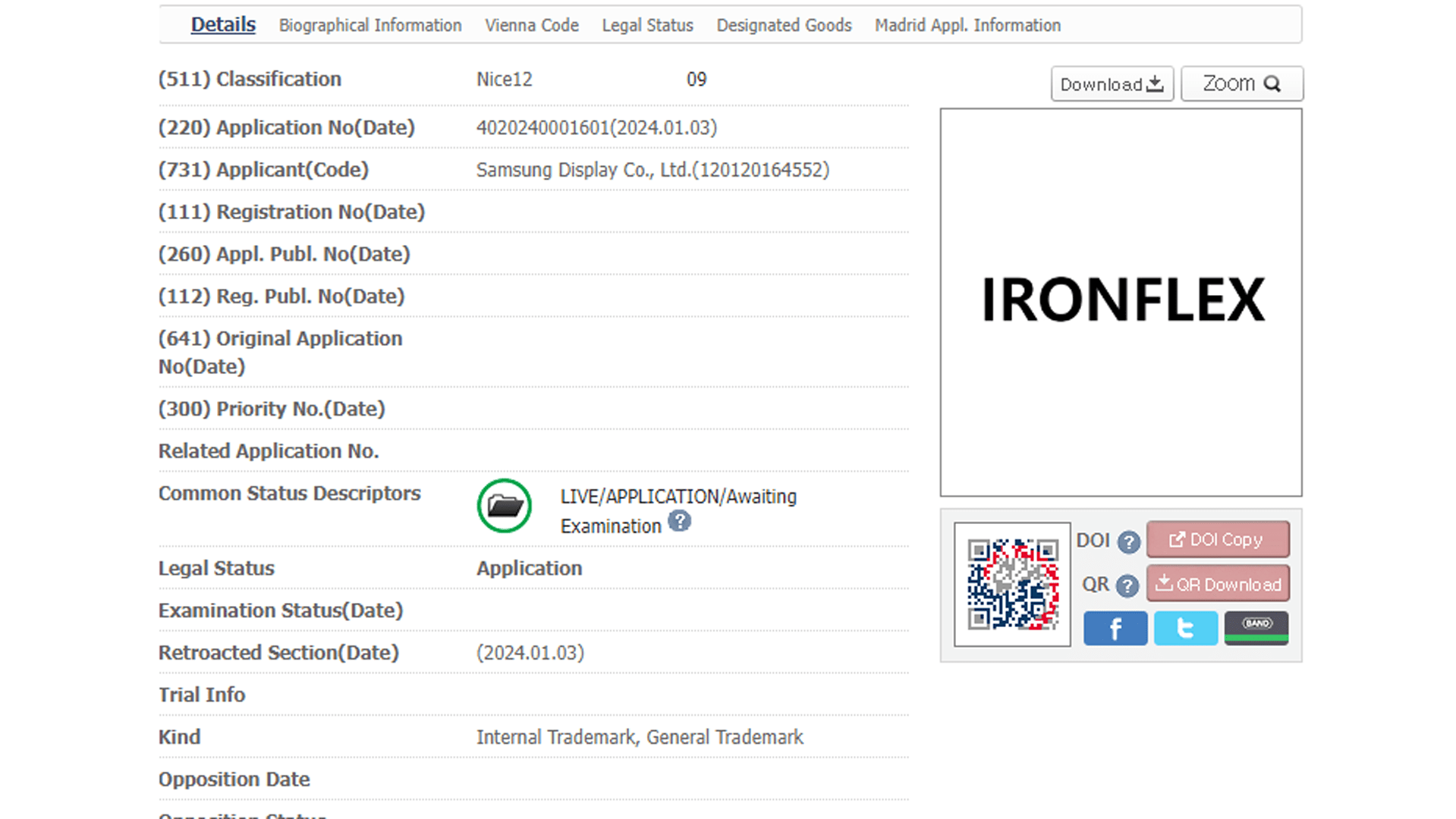
Task: Open the Legal Status tab
Action: (x=647, y=25)
